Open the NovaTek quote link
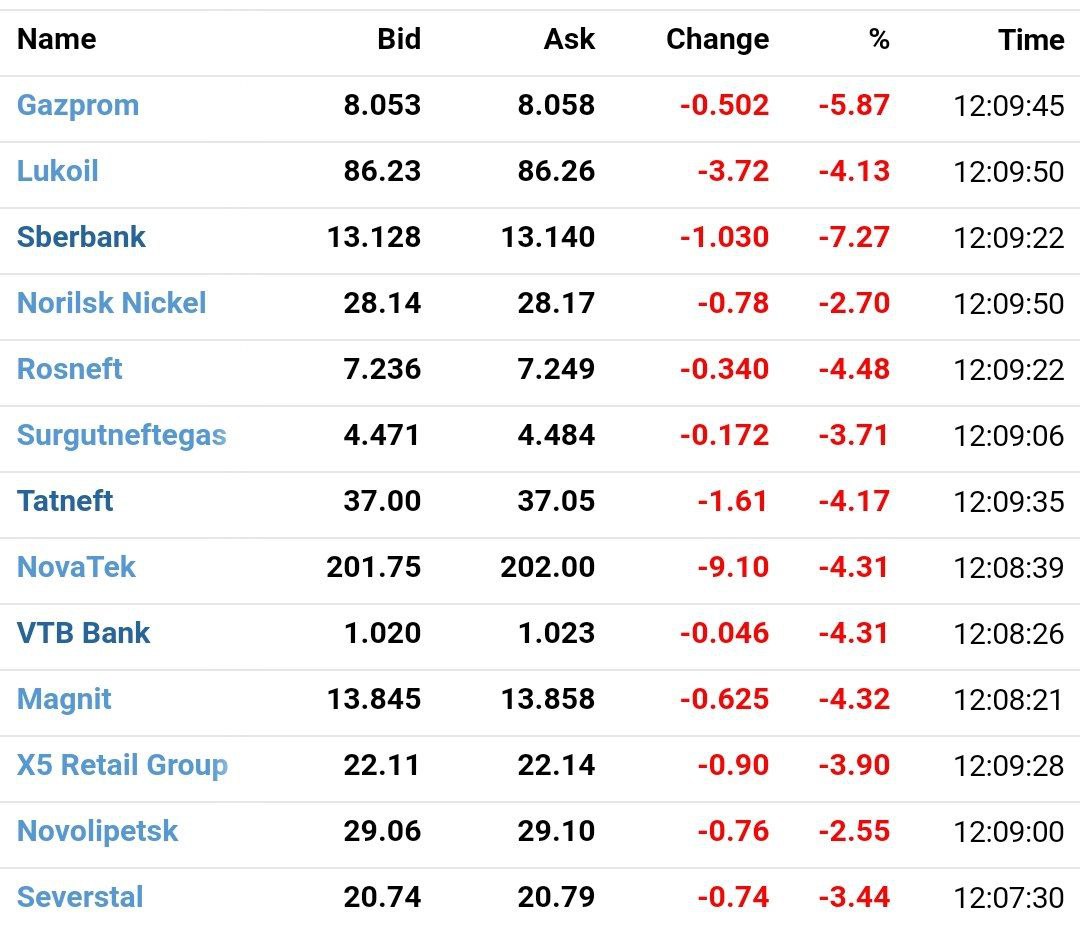This screenshot has height=932, width=1080. pos(76,567)
